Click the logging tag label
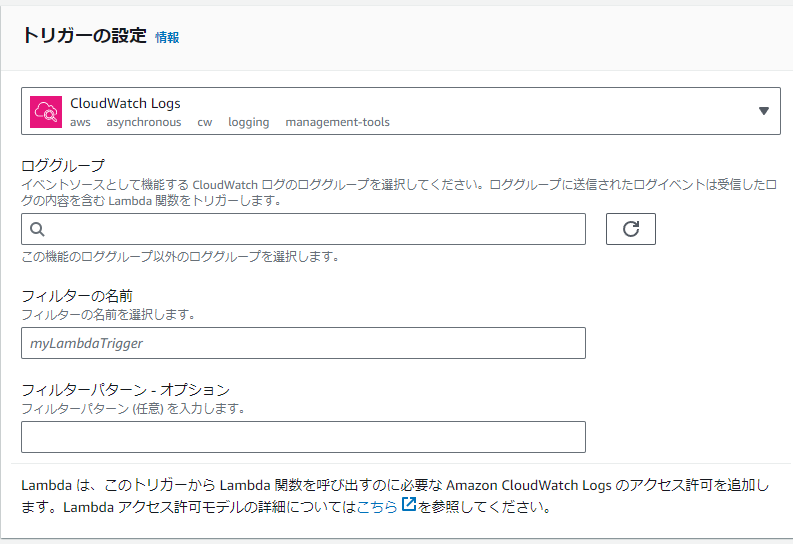Screen dimensions: 793x544 [x=249, y=122]
